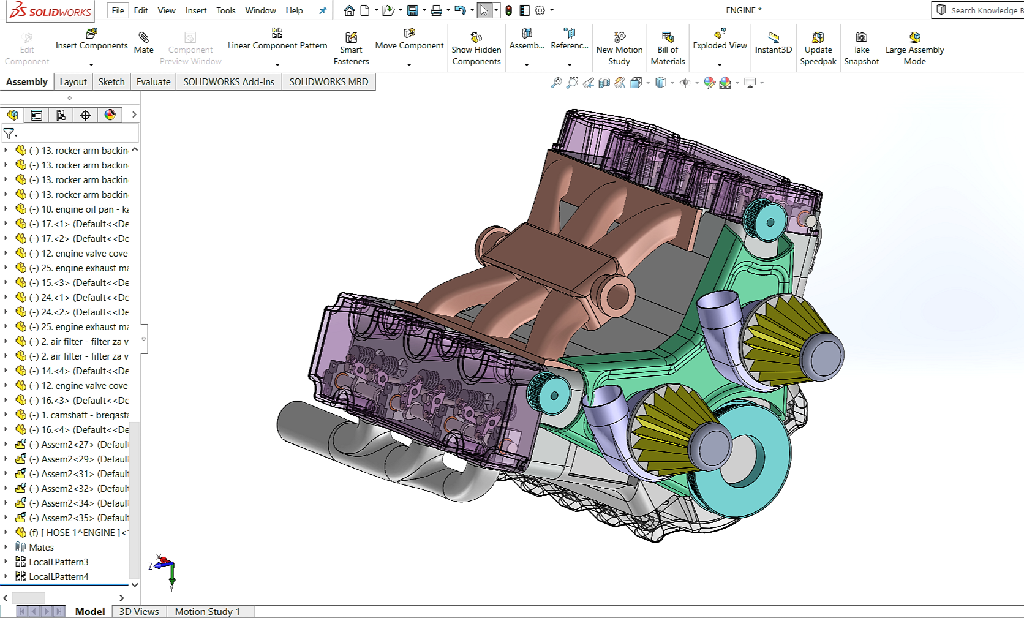Image resolution: width=1024 pixels, height=618 pixels.
Task: Pin the menu bar with pushpin
Action: (322, 10)
